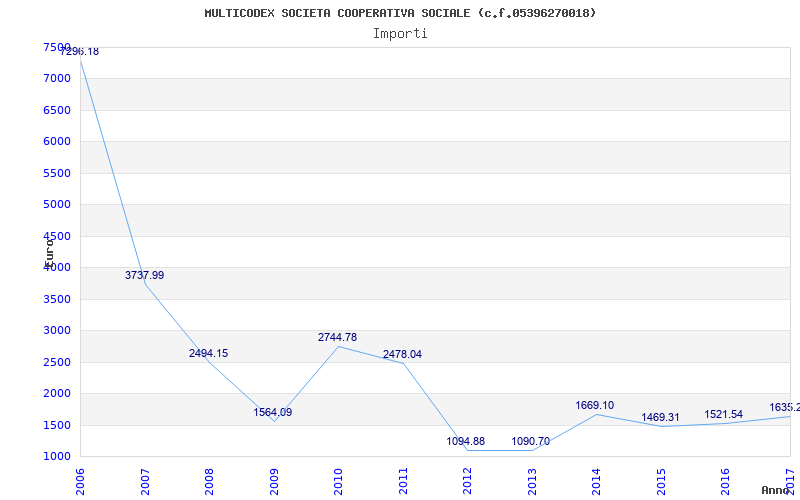Screen dimensions: 800x500
Task: Select the 1669.10 data label
Action: coord(594,406)
